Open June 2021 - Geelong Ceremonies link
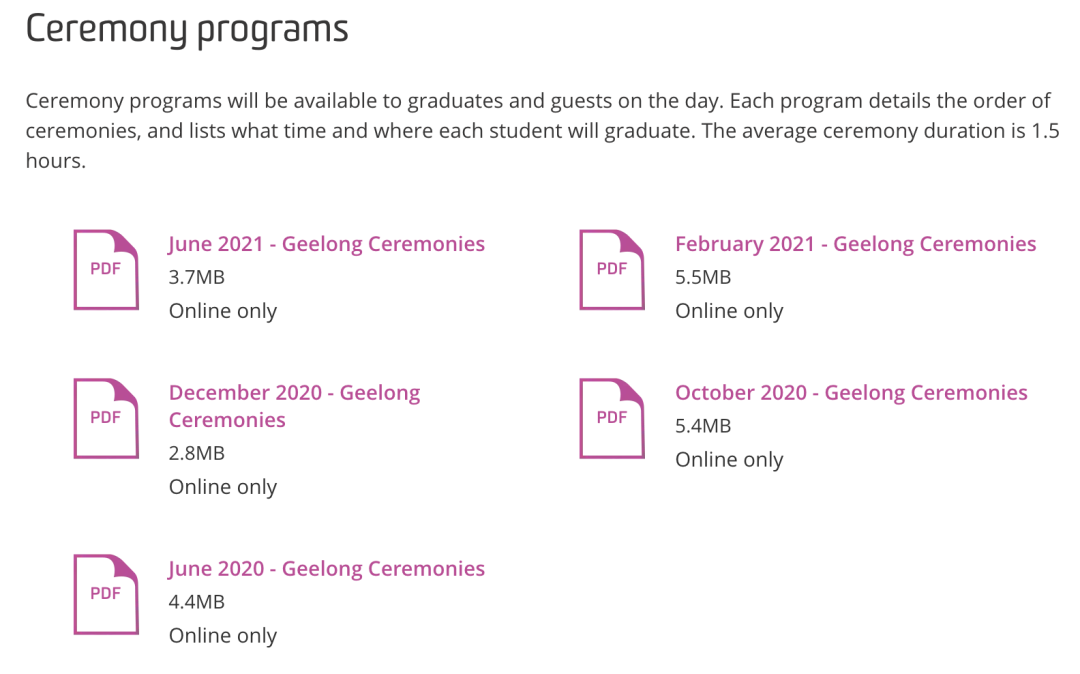 click(x=326, y=244)
